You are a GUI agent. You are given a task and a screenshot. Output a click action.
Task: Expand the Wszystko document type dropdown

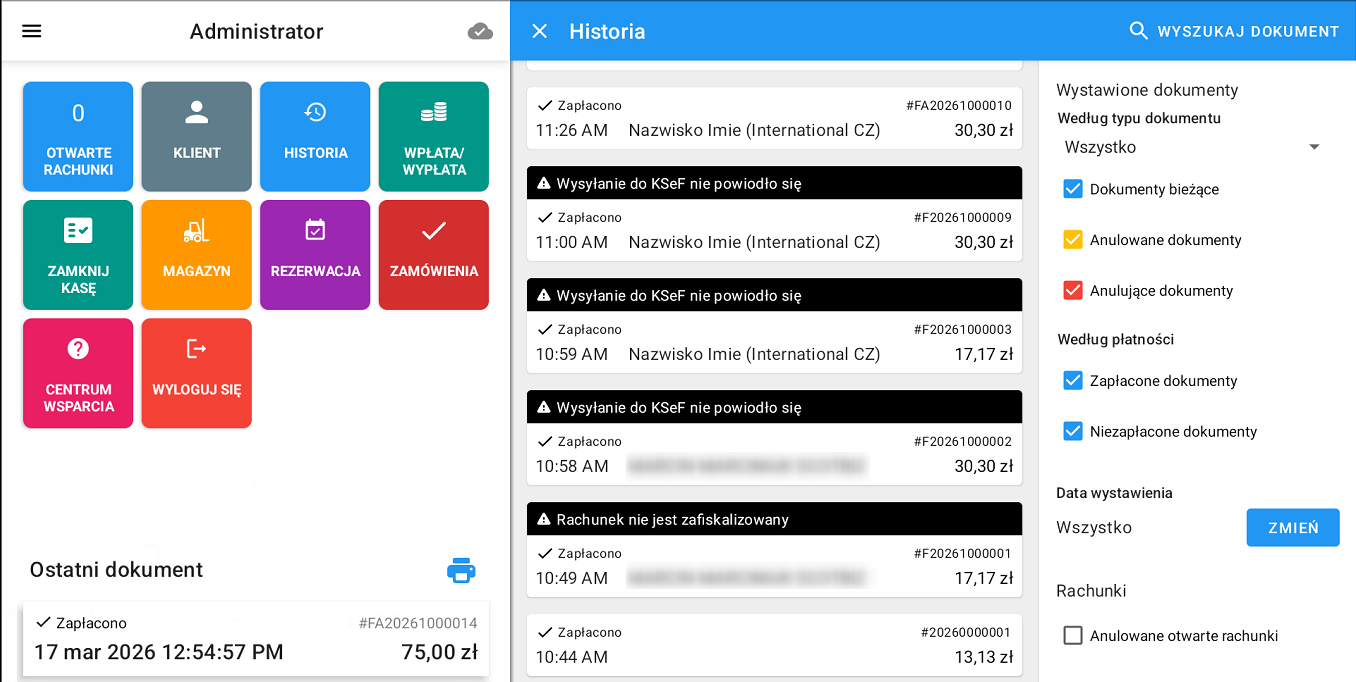pos(1193,147)
